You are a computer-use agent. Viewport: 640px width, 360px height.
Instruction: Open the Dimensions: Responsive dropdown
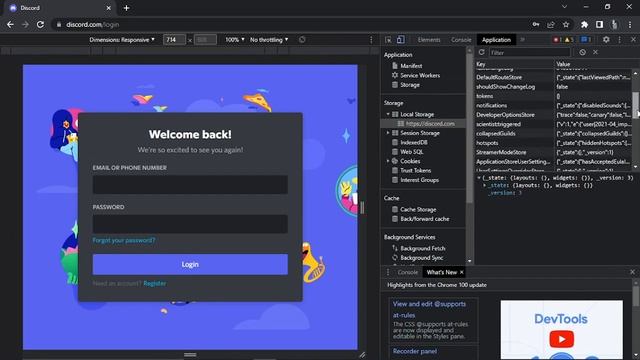122,40
